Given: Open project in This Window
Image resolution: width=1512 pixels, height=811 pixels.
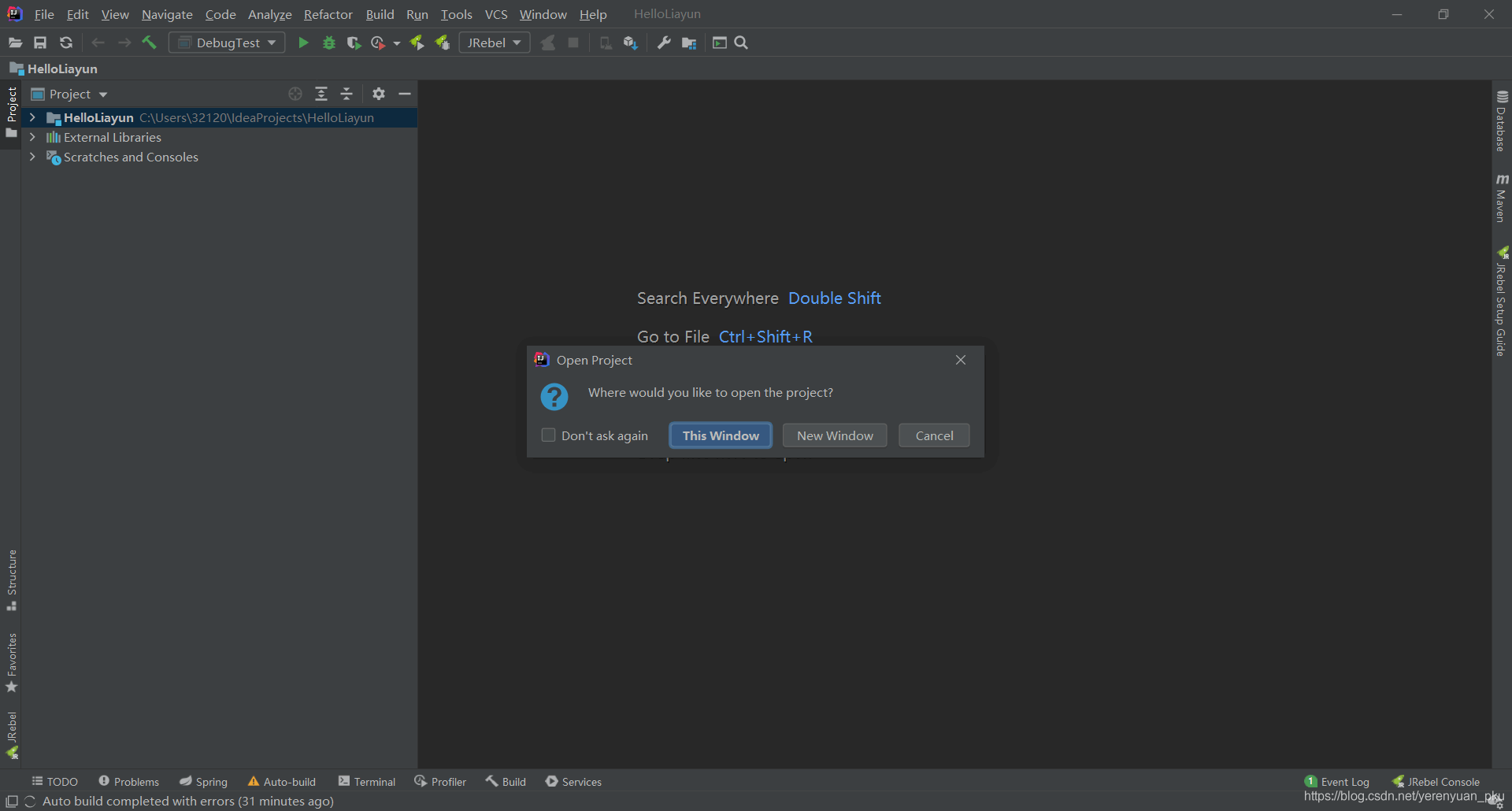Looking at the screenshot, I should click(x=721, y=435).
